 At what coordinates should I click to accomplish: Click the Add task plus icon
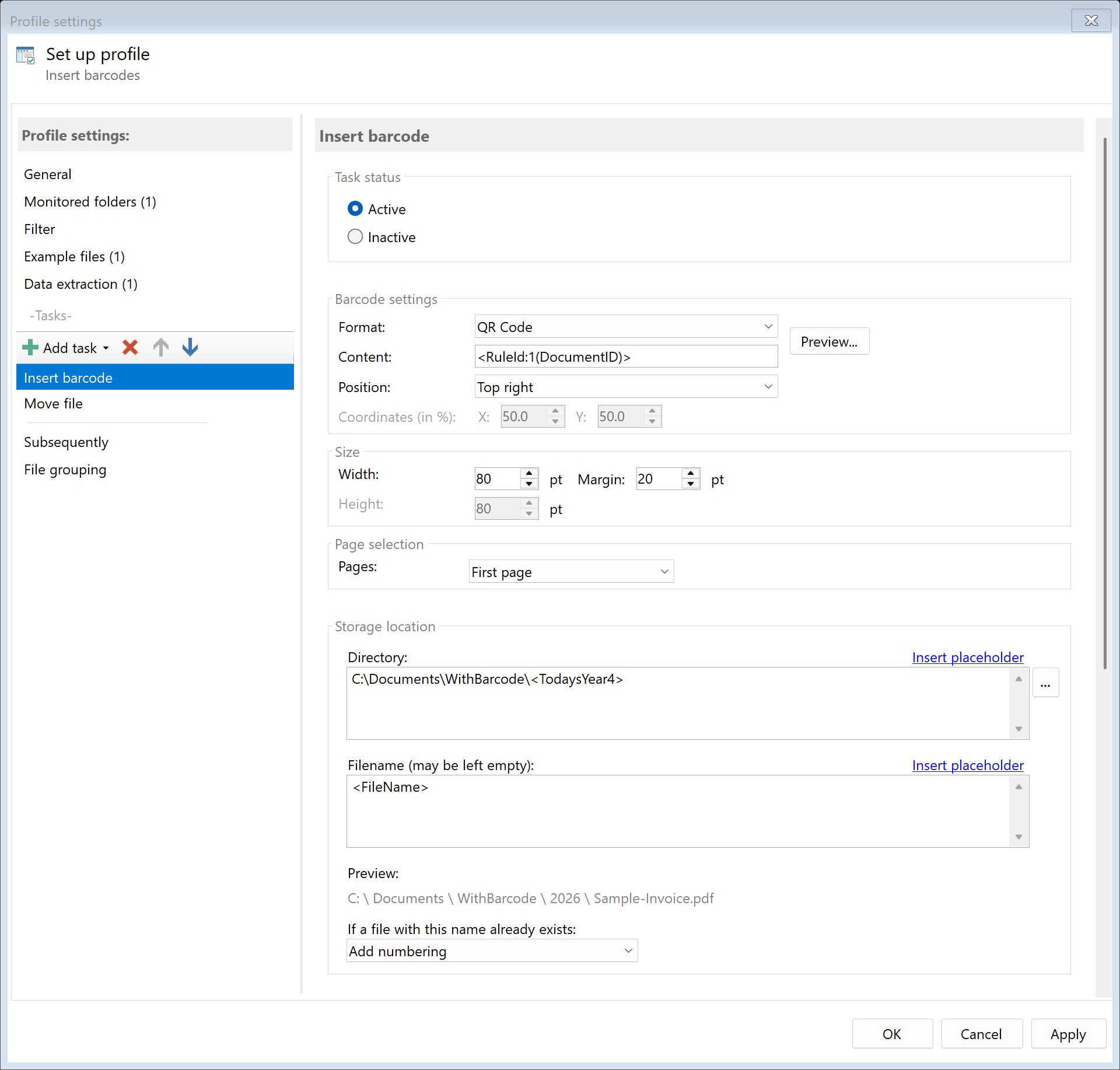(30, 348)
